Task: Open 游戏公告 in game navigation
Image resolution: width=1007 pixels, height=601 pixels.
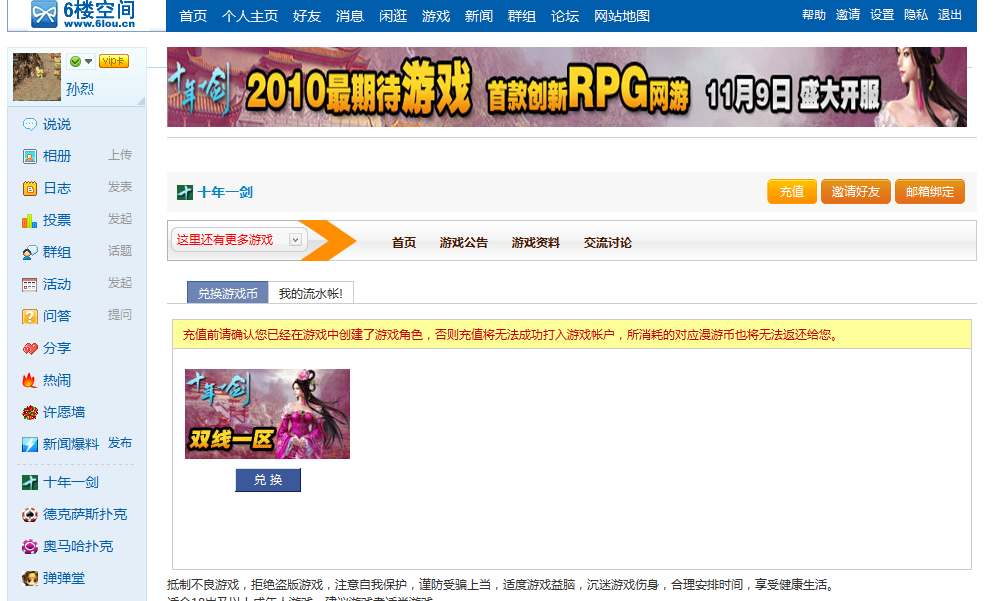Action: point(464,243)
